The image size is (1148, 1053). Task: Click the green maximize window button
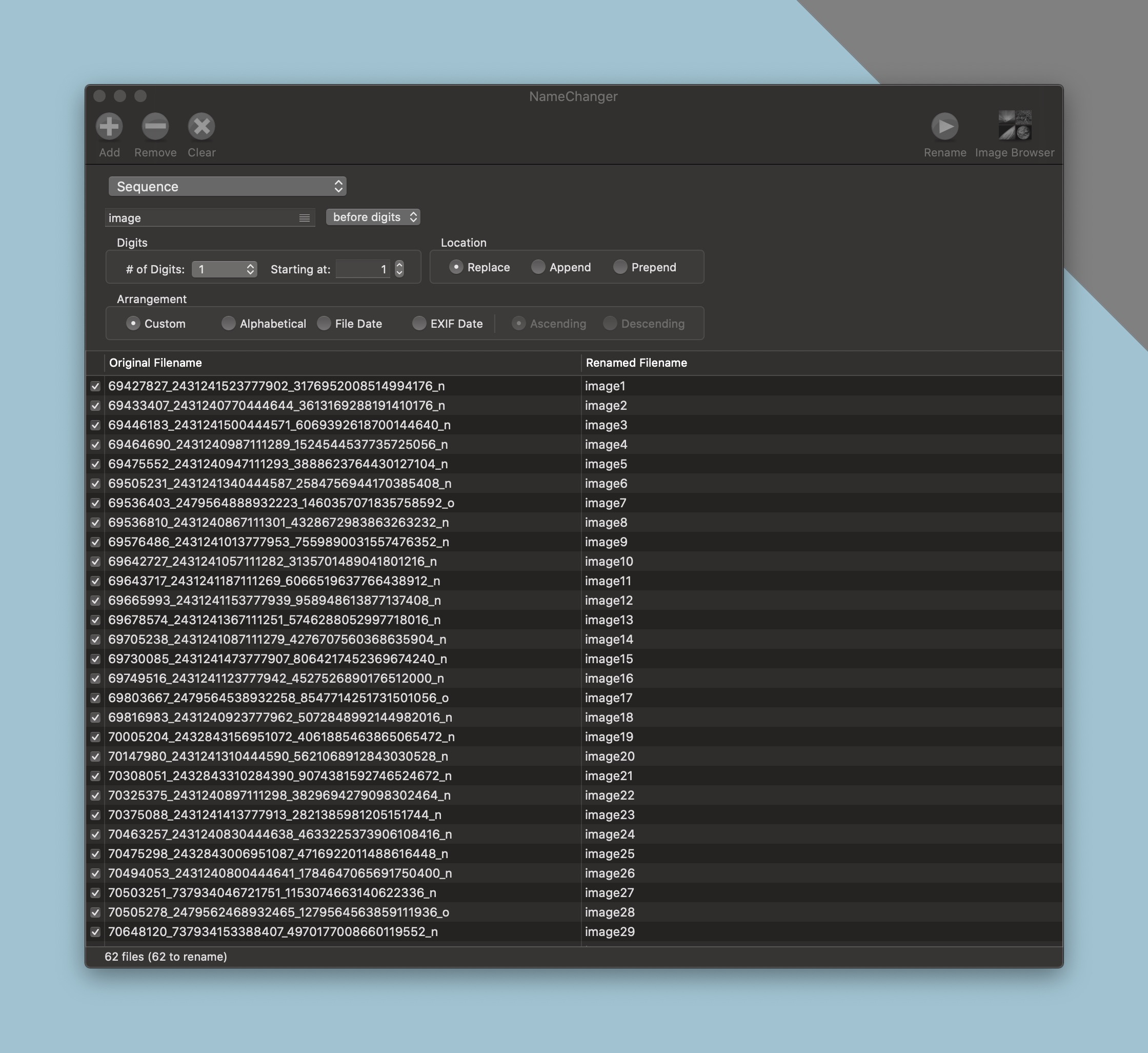coord(140,96)
